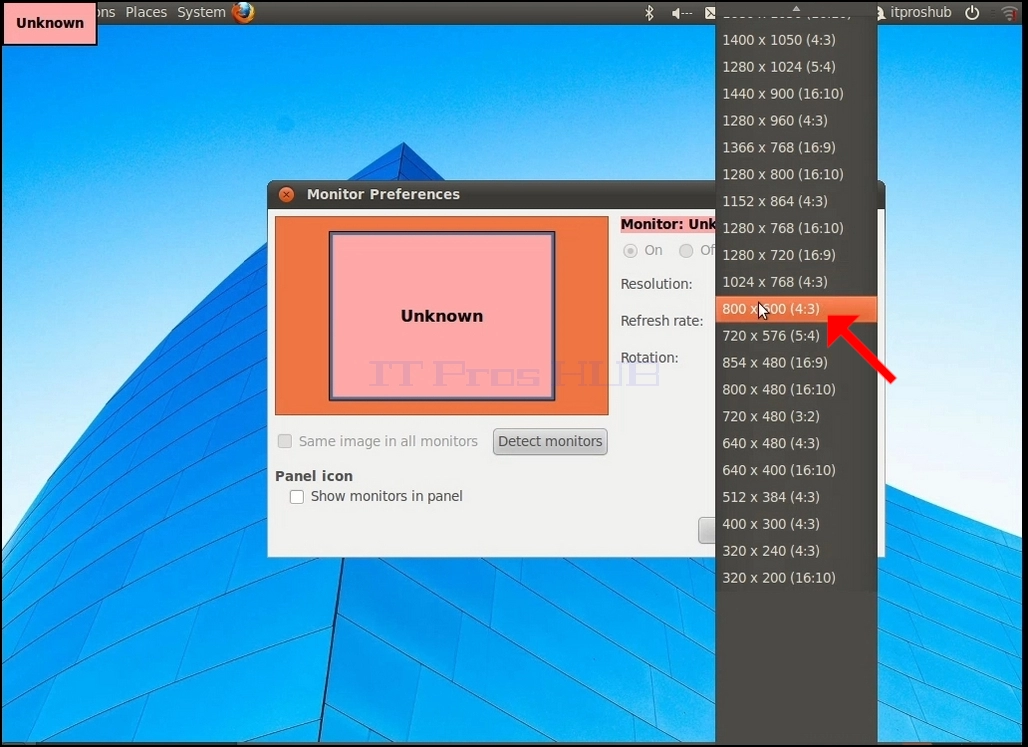
Task: Select 320 x 240 (4:3) option
Action: 796,551
